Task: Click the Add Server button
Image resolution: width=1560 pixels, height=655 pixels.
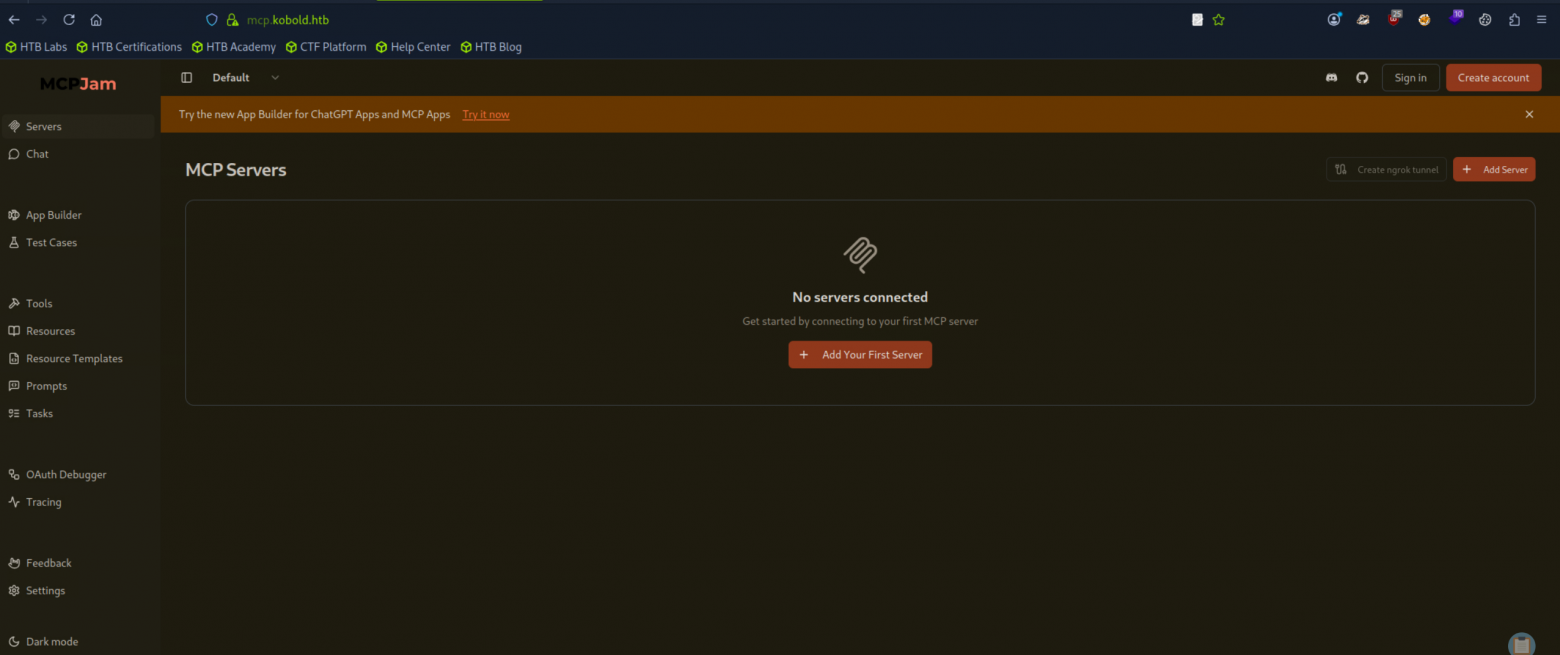Action: pyautogui.click(x=1493, y=169)
